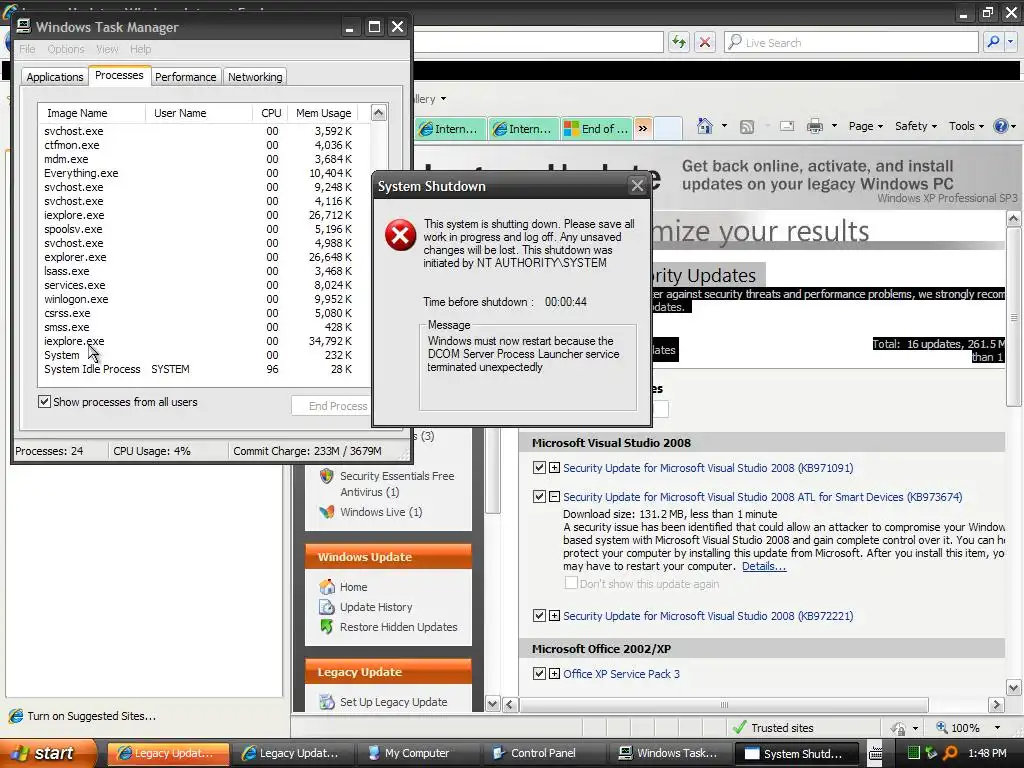Click Turn on Suggested Sites link
Image resolution: width=1024 pixels, height=768 pixels.
click(x=91, y=716)
